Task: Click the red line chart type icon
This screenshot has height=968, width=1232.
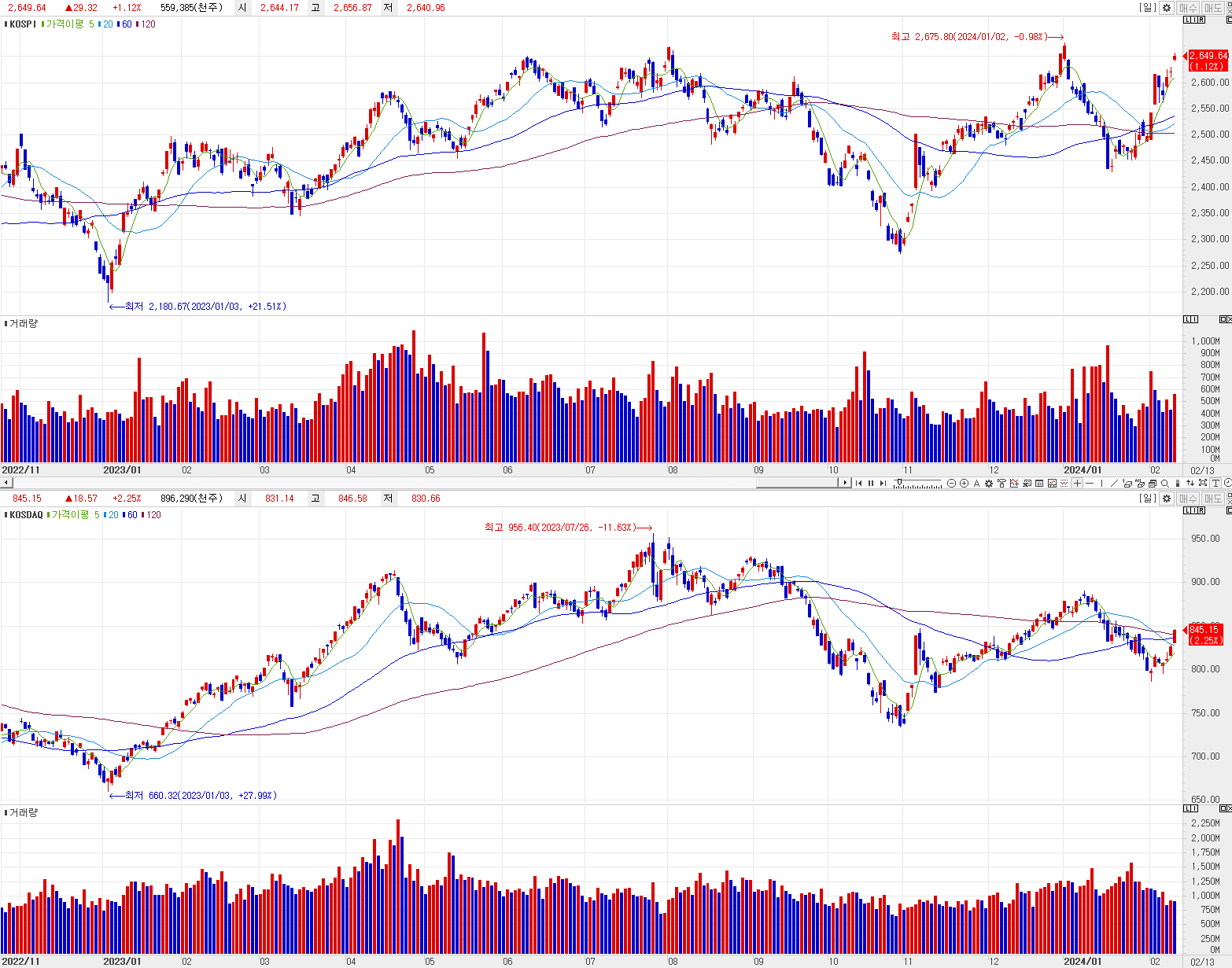Action: pos(1052,483)
